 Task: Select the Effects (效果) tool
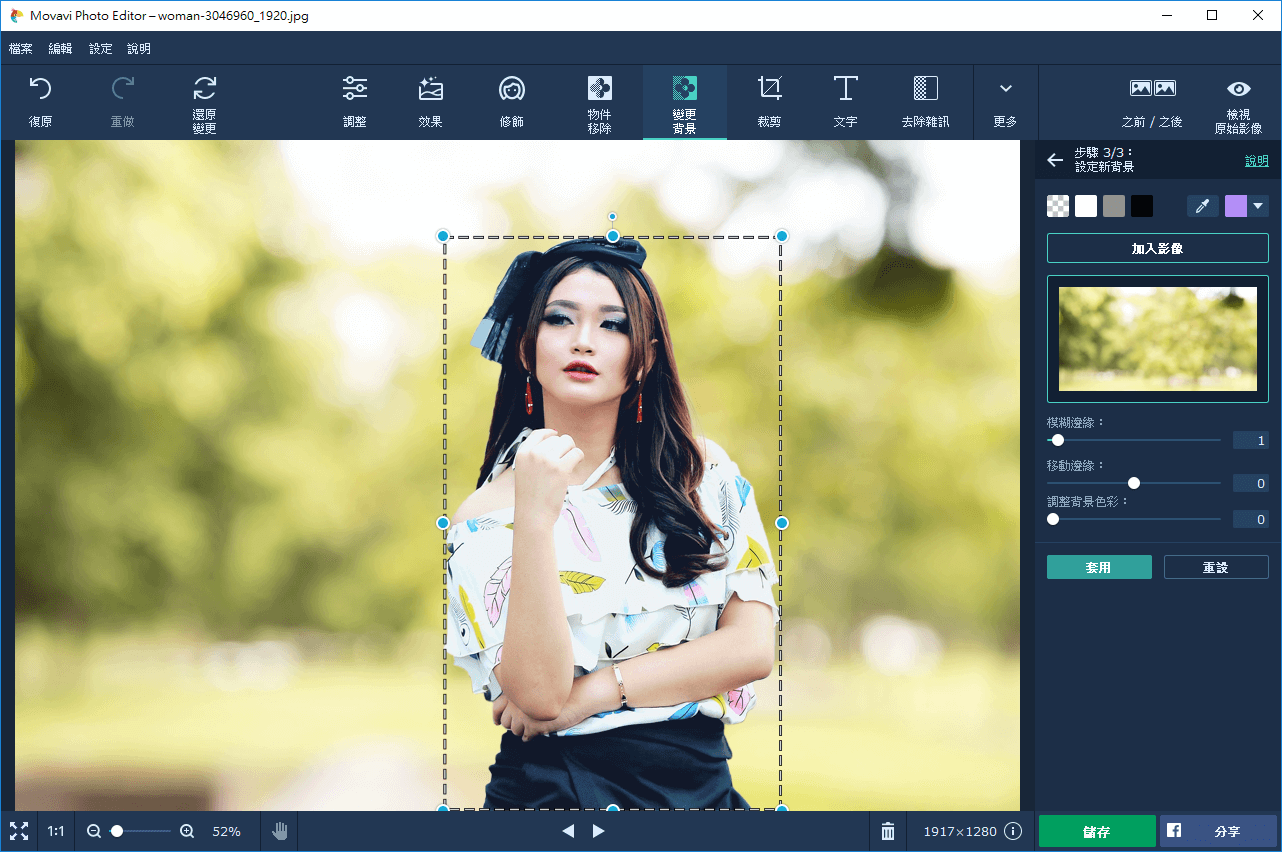430,101
